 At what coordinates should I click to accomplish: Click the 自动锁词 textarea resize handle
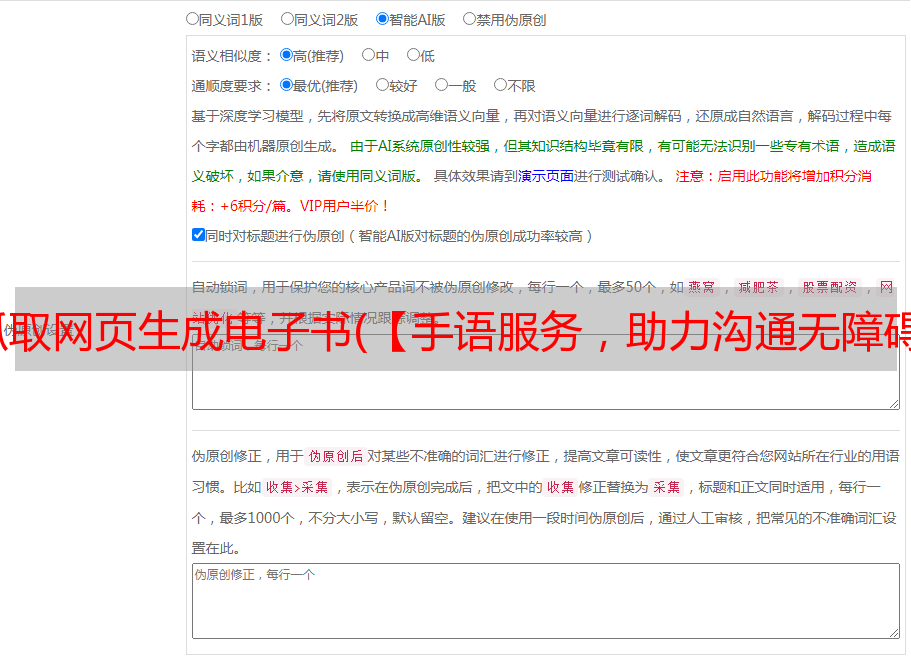click(x=894, y=404)
